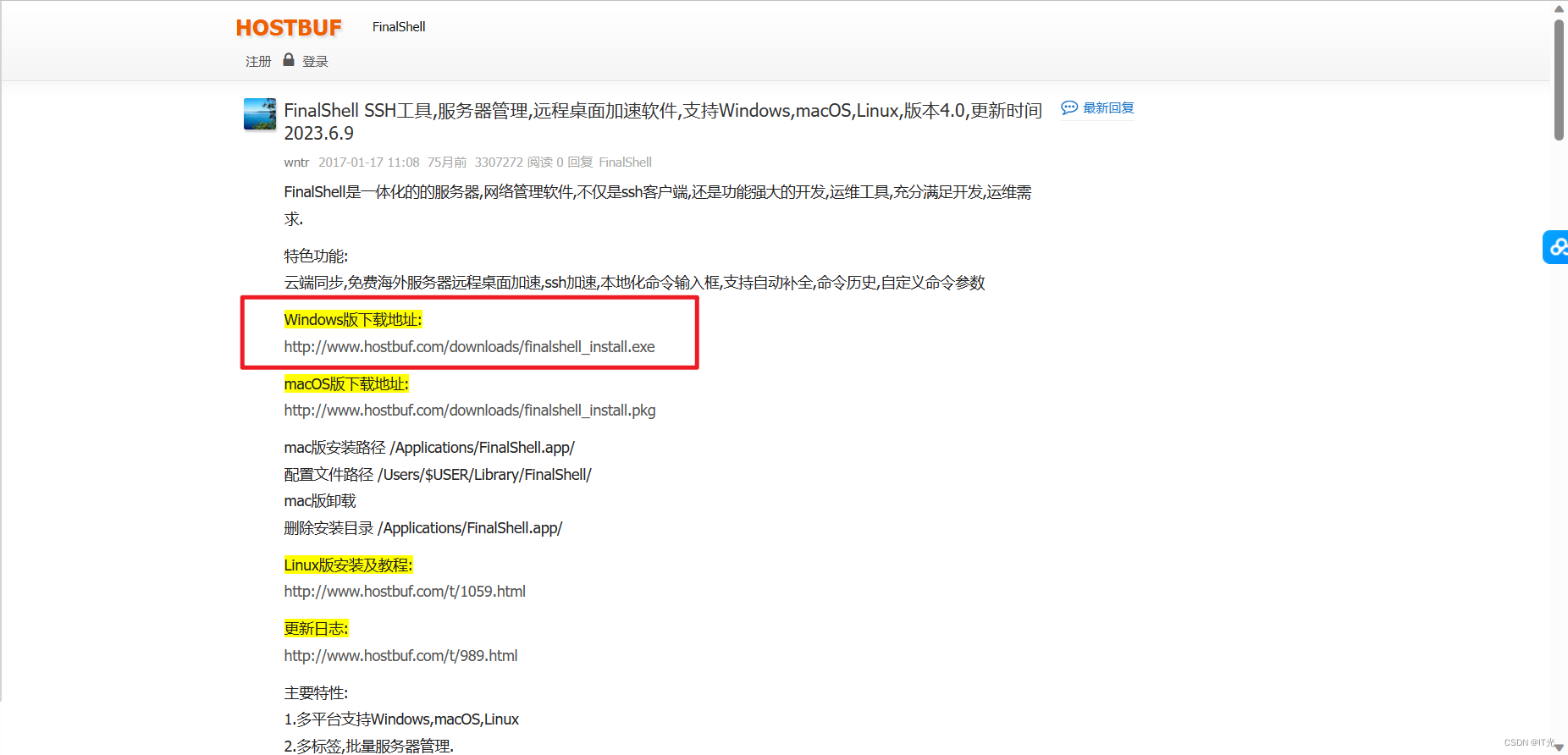
Task: Click the vertical scrollbar thumb
Action: point(1559,80)
